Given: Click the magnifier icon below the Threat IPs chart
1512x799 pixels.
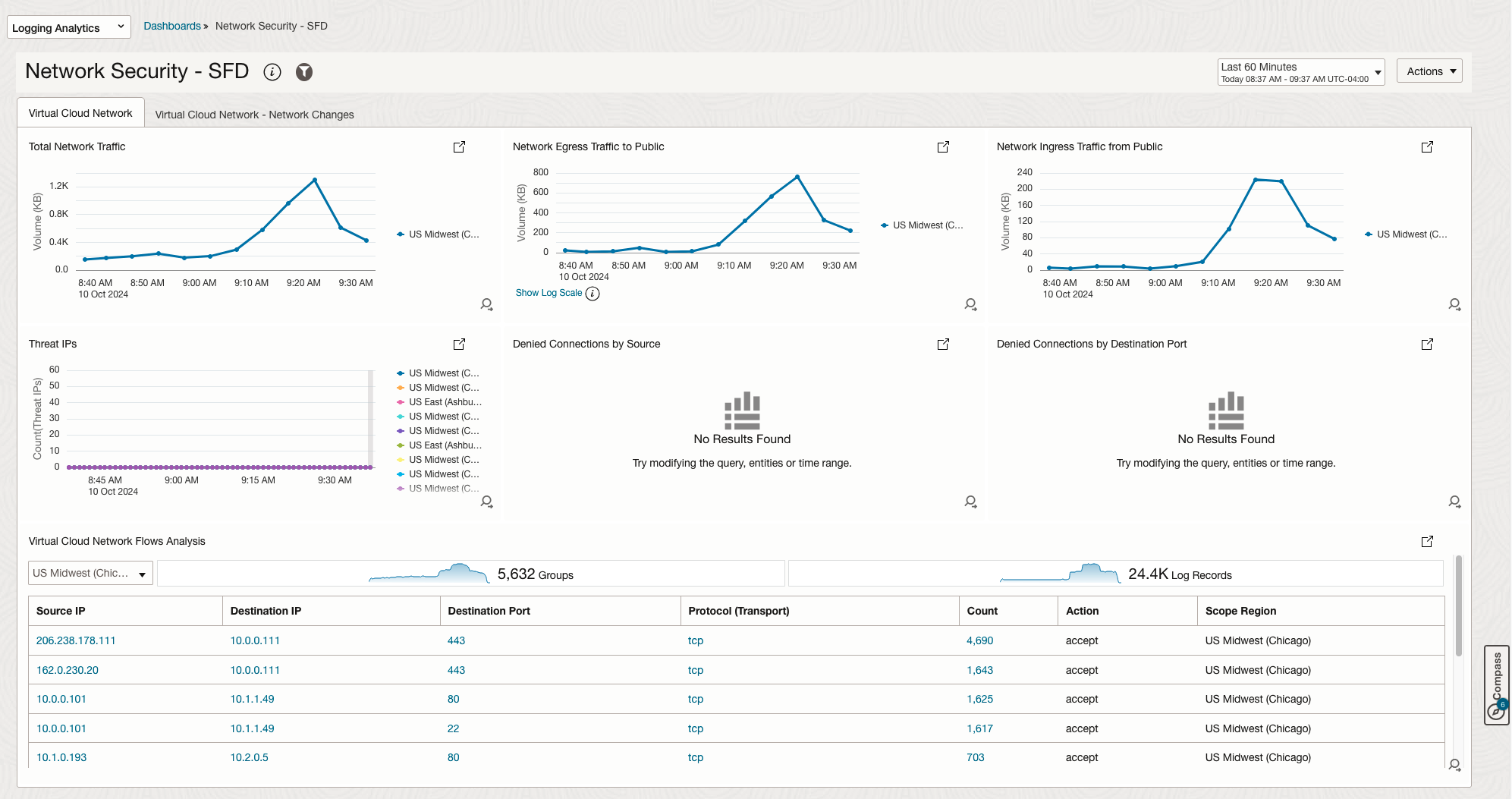Looking at the screenshot, I should (486, 502).
